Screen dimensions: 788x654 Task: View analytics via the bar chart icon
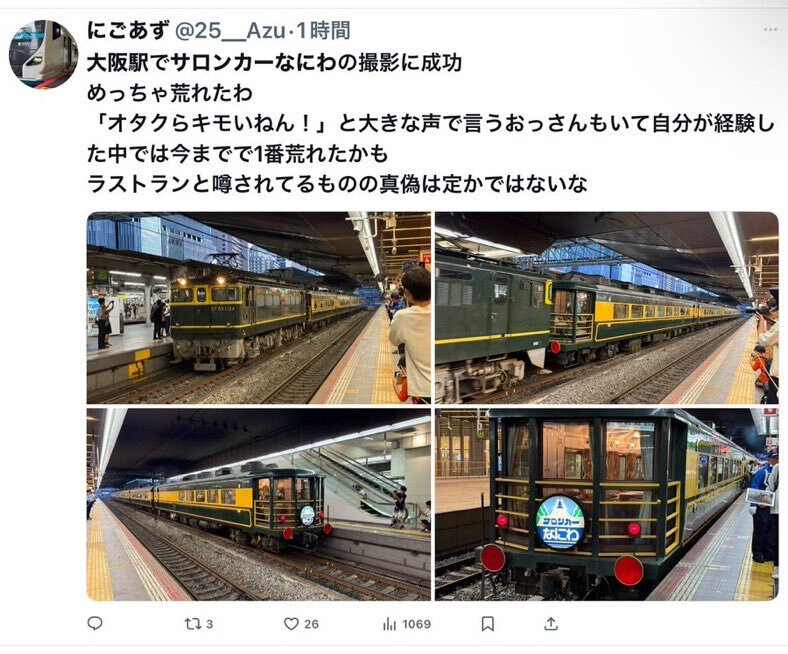coord(389,624)
